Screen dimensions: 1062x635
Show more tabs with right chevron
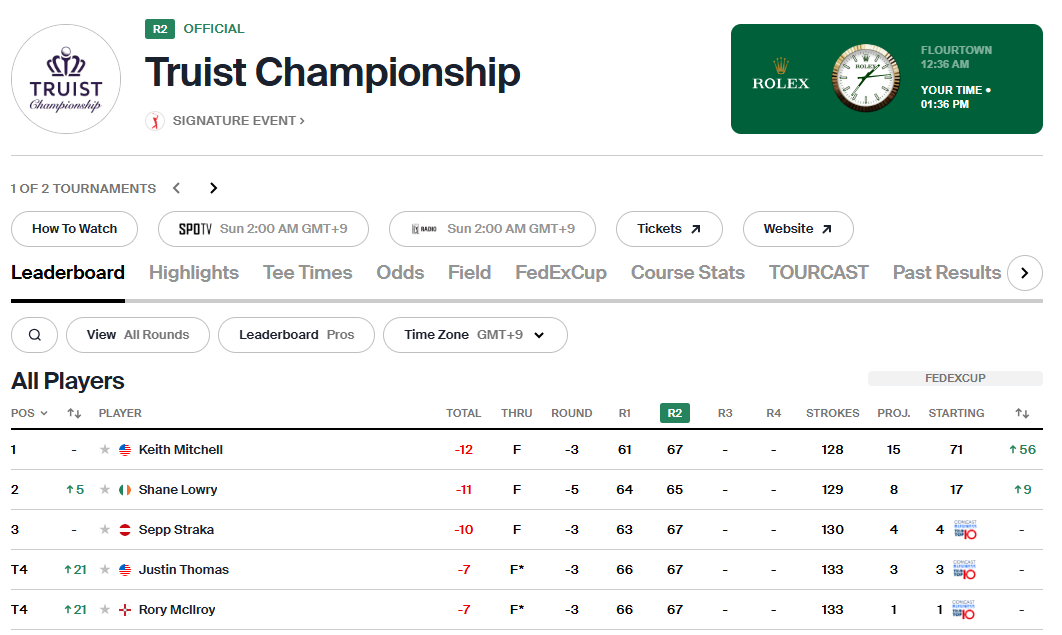pyautogui.click(x=1025, y=273)
